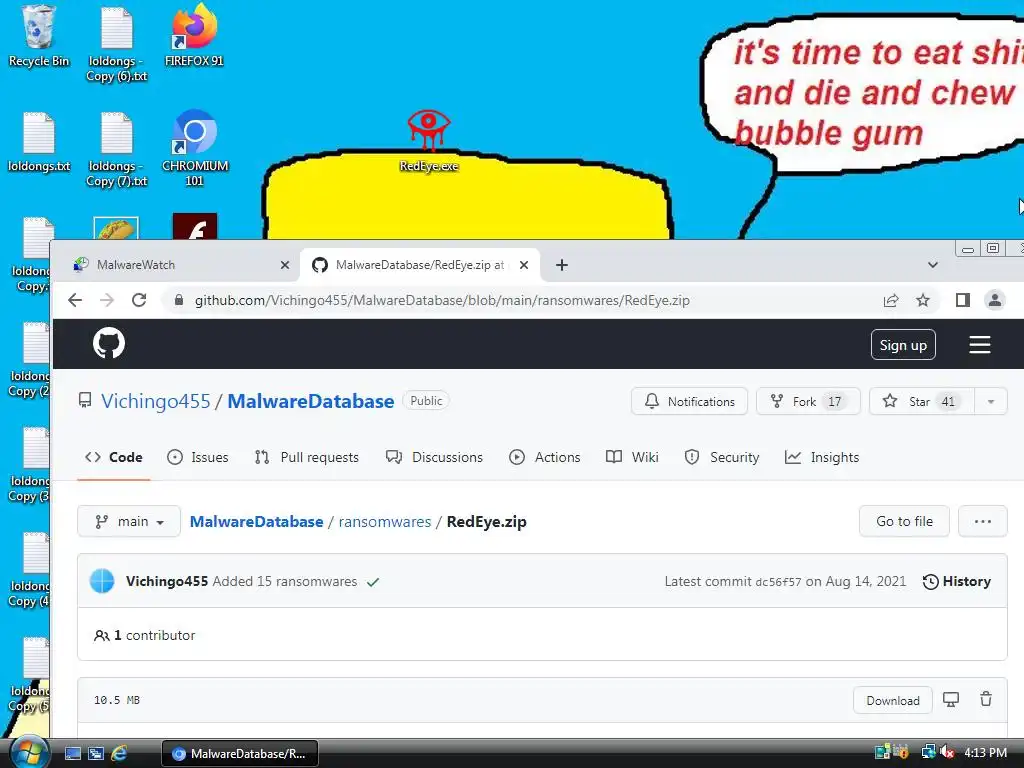Fork the repository with Fork button
This screenshot has height=768, width=1024.
tap(808, 402)
